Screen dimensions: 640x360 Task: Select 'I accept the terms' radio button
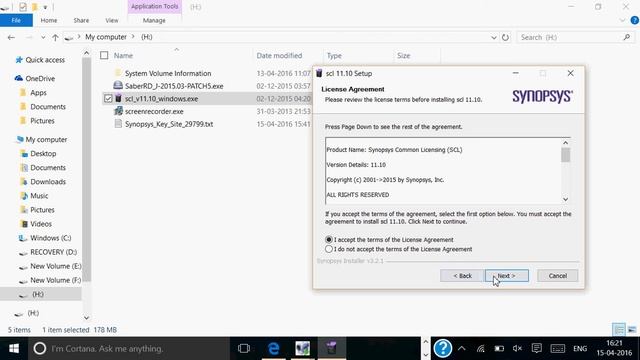click(329, 240)
